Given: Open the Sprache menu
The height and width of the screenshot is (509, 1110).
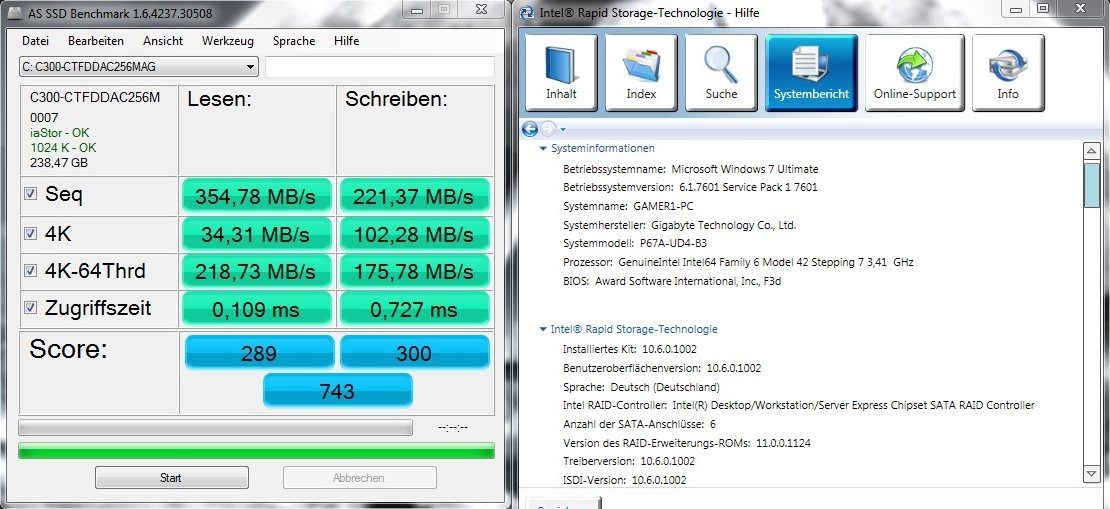Looking at the screenshot, I should coord(294,41).
